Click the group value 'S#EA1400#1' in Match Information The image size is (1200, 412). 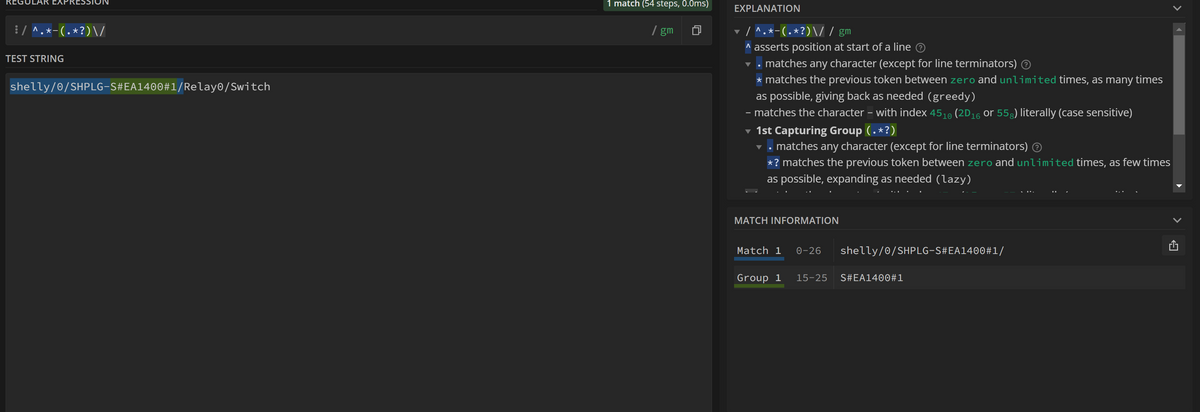tap(872, 277)
